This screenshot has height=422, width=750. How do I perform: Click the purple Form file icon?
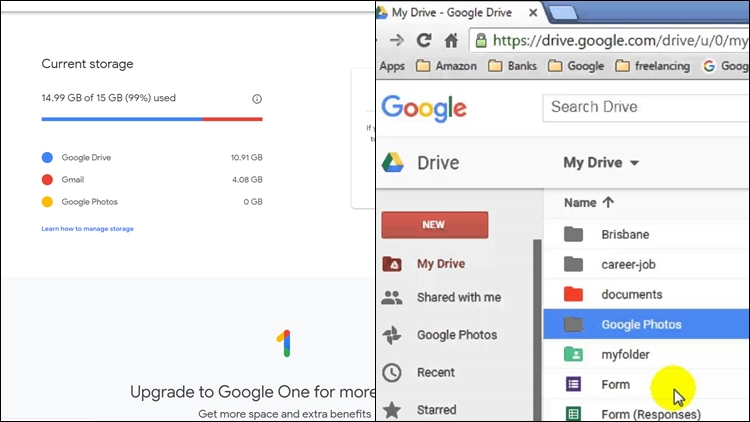click(x=573, y=384)
